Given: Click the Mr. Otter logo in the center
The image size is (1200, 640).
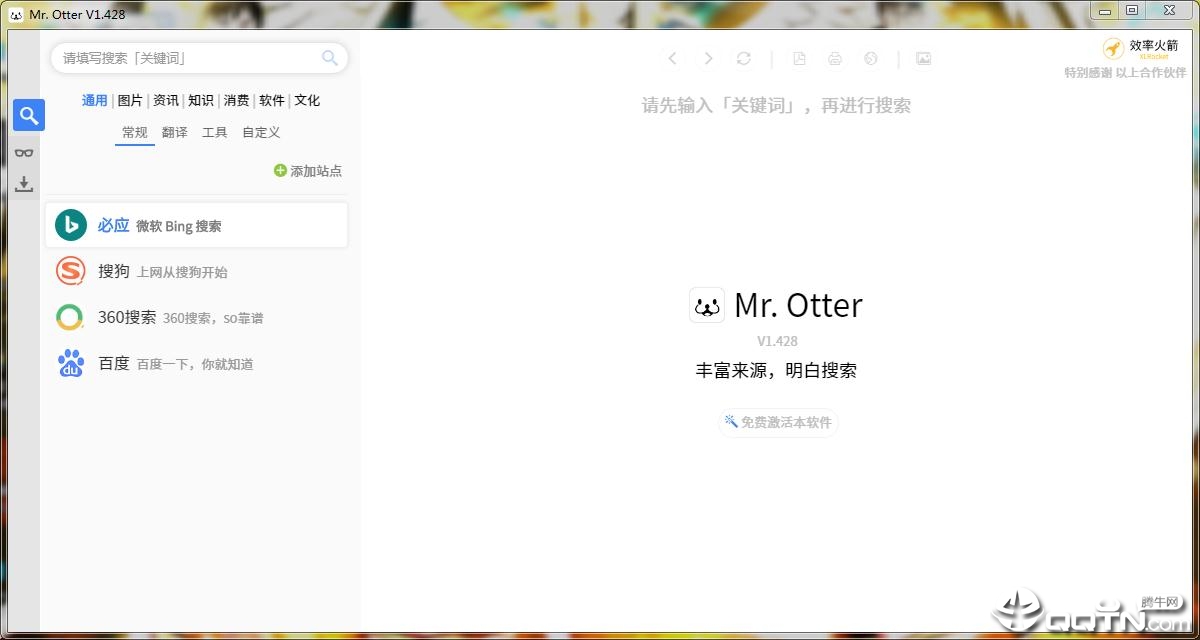Looking at the screenshot, I should tap(707, 305).
